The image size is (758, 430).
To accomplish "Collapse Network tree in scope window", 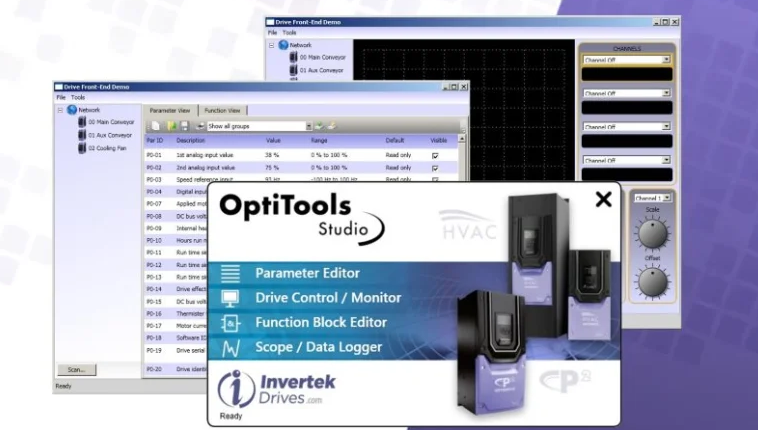I will pos(271,45).
